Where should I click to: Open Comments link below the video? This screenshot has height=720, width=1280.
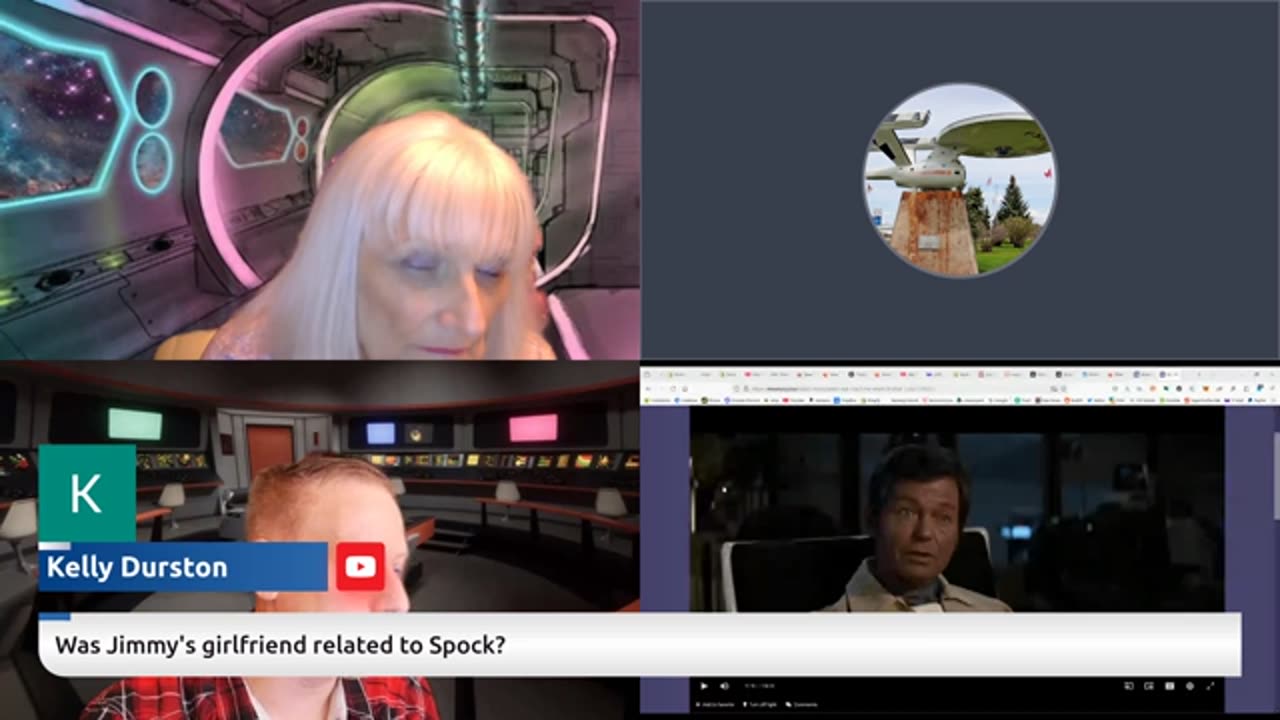click(802, 705)
